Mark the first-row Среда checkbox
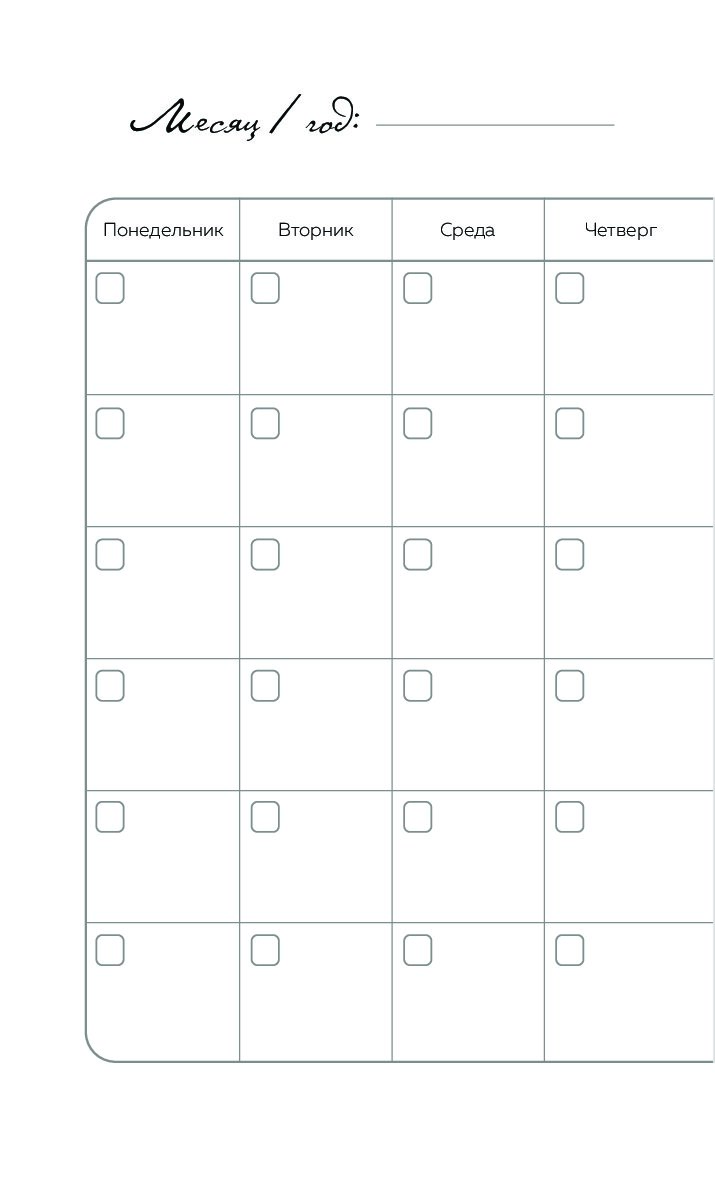Screen dimensions: 715x1181 (417, 288)
